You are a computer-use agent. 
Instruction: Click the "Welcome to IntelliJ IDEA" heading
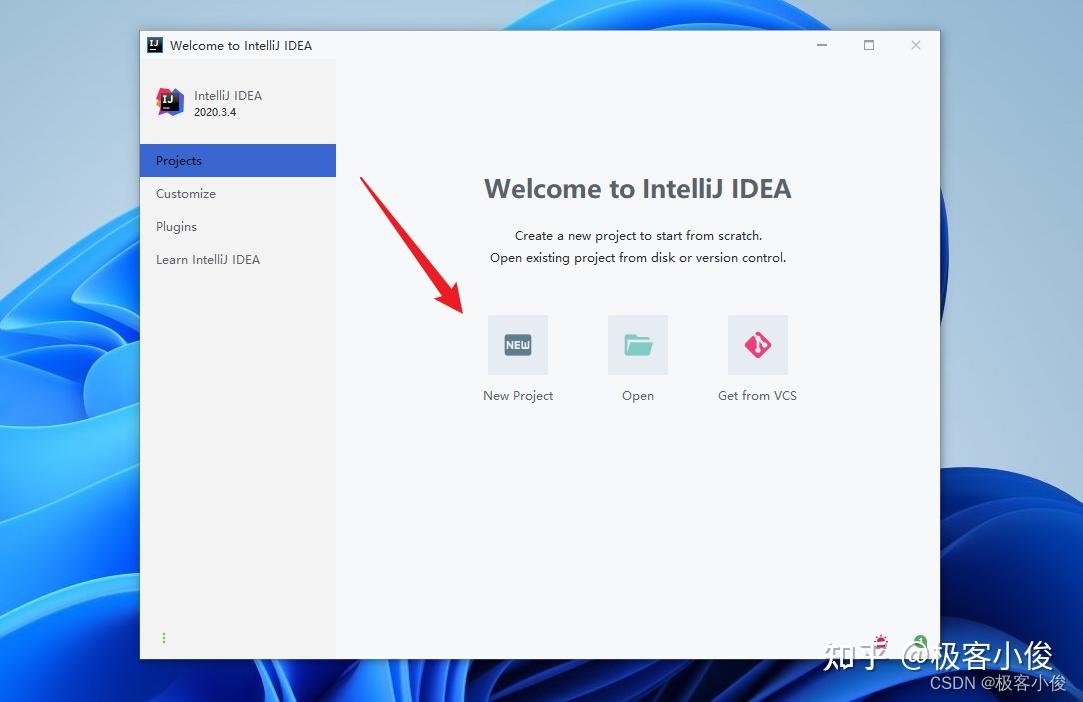637,188
